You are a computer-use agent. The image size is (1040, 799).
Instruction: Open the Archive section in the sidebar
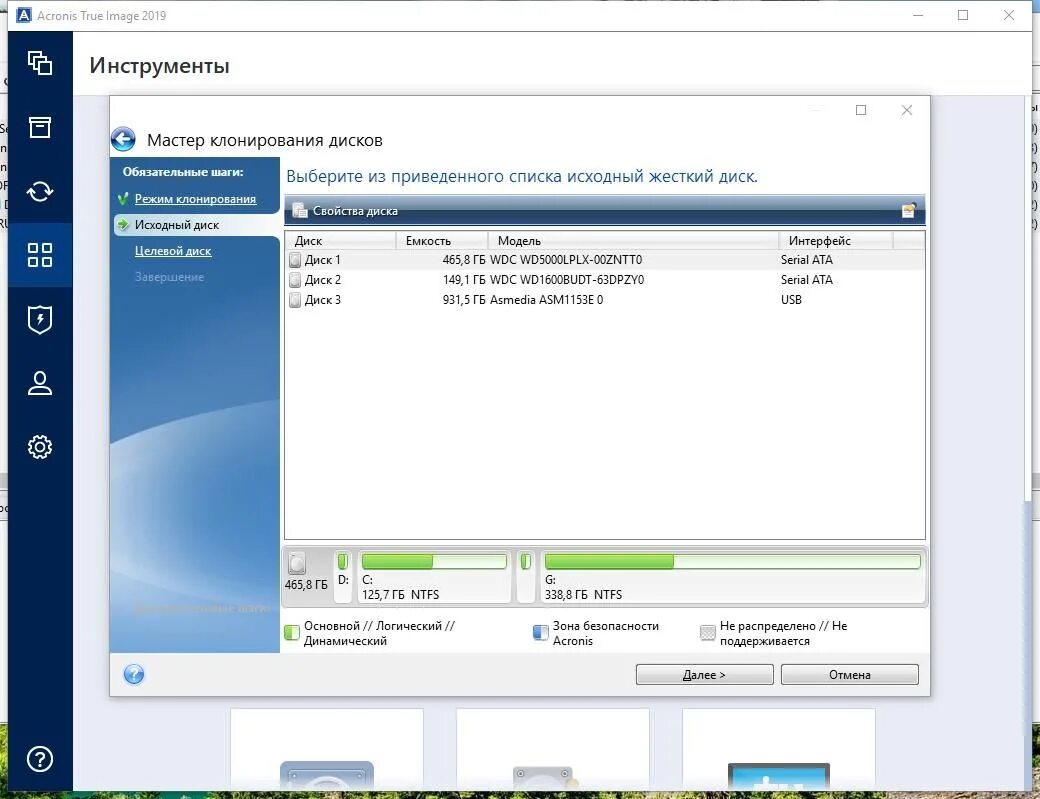point(40,127)
